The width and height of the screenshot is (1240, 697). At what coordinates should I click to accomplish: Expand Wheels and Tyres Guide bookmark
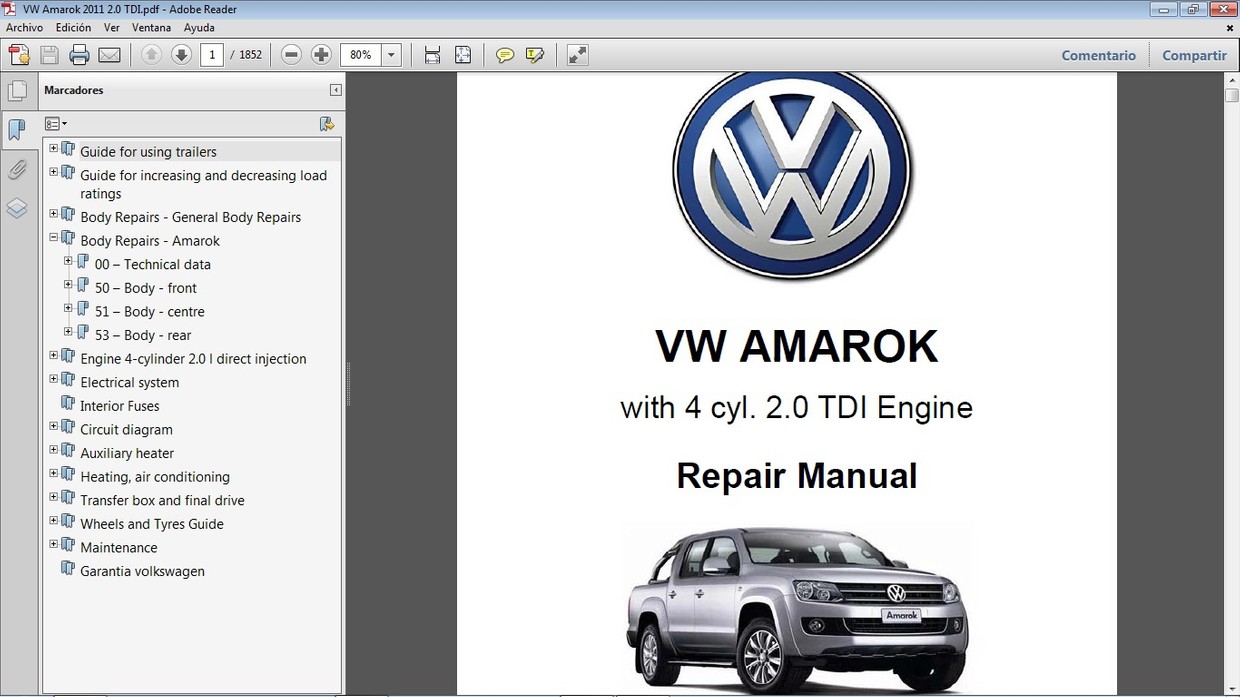click(54, 520)
